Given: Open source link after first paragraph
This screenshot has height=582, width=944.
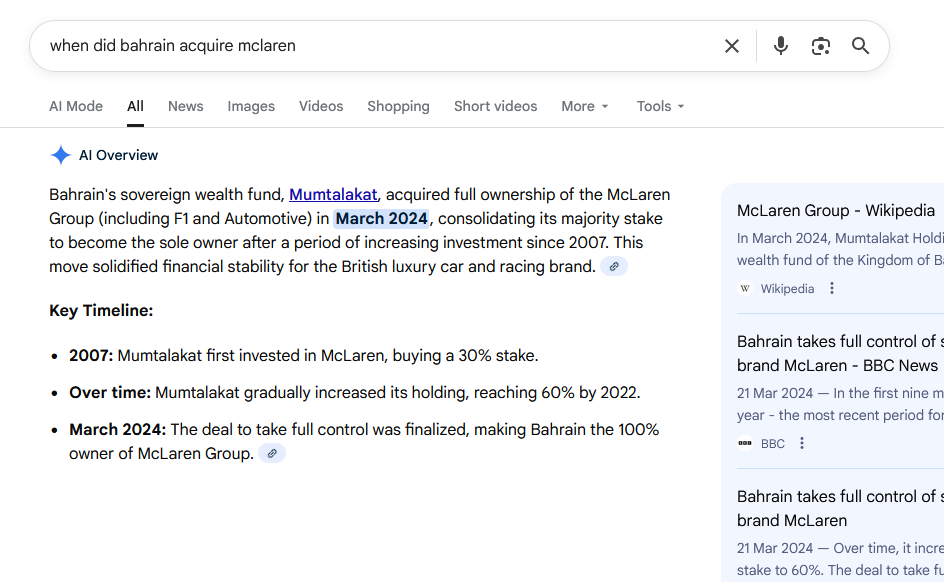Looking at the screenshot, I should coord(614,267).
